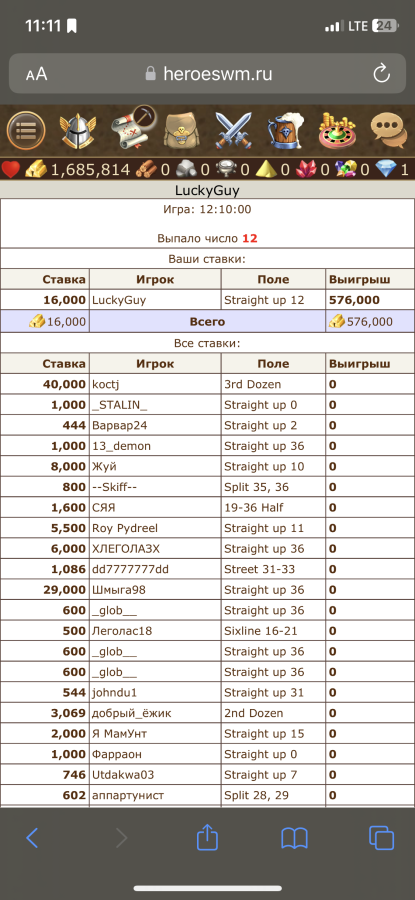Go back to the previous page
The image size is (415, 900).
32,839
